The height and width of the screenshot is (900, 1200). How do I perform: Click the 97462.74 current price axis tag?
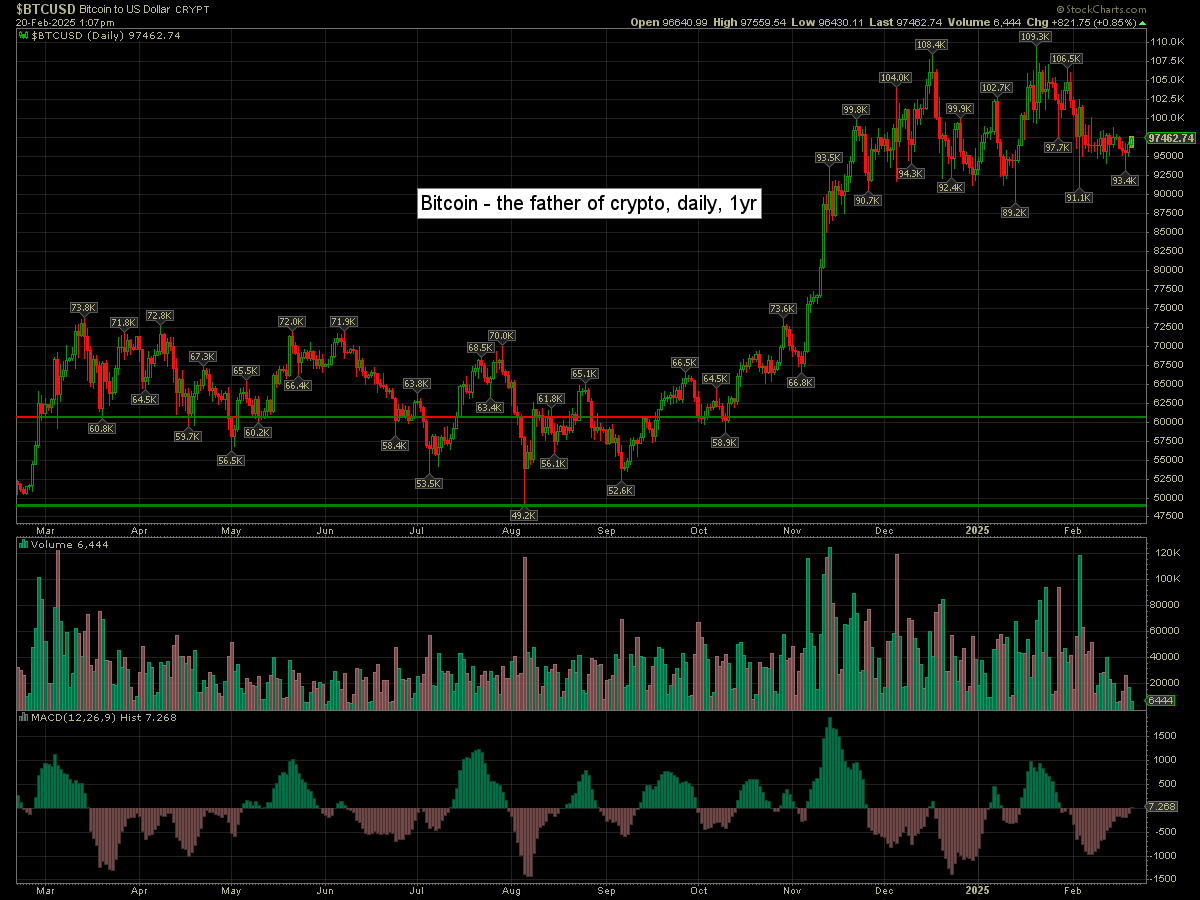point(1171,138)
